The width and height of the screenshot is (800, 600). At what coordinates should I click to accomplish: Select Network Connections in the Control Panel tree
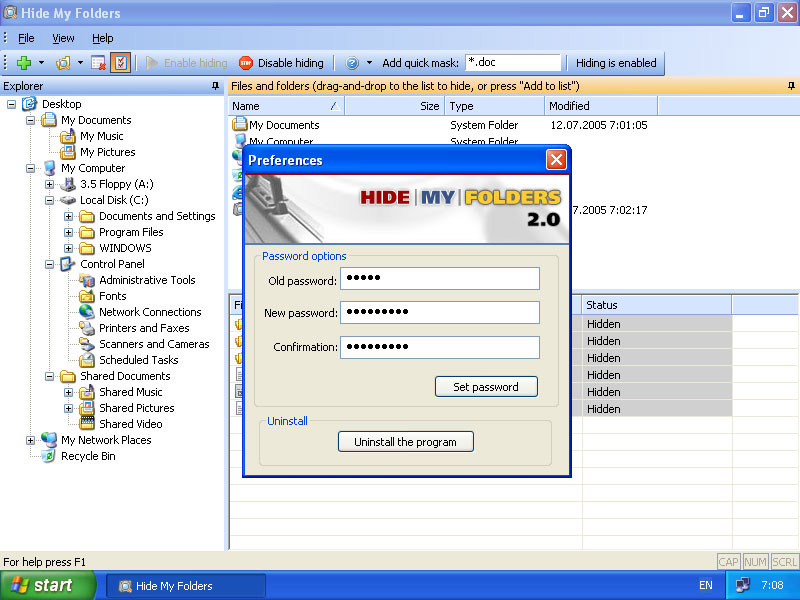tap(150, 312)
